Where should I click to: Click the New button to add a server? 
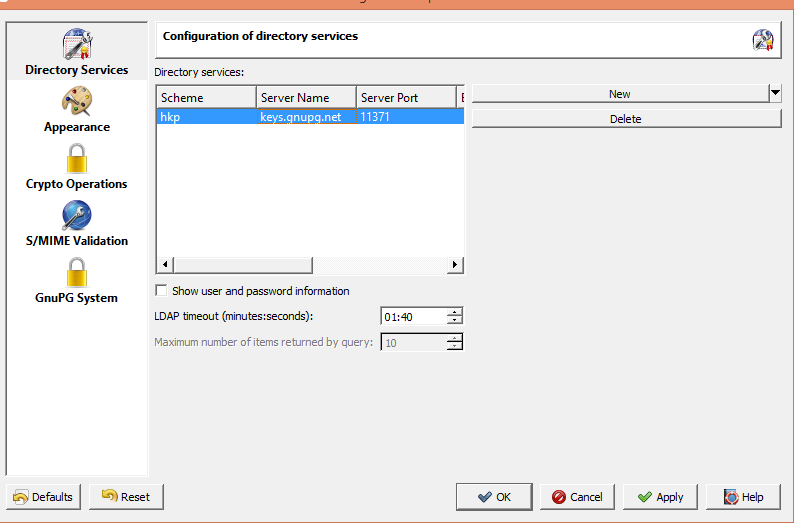pyautogui.click(x=620, y=94)
